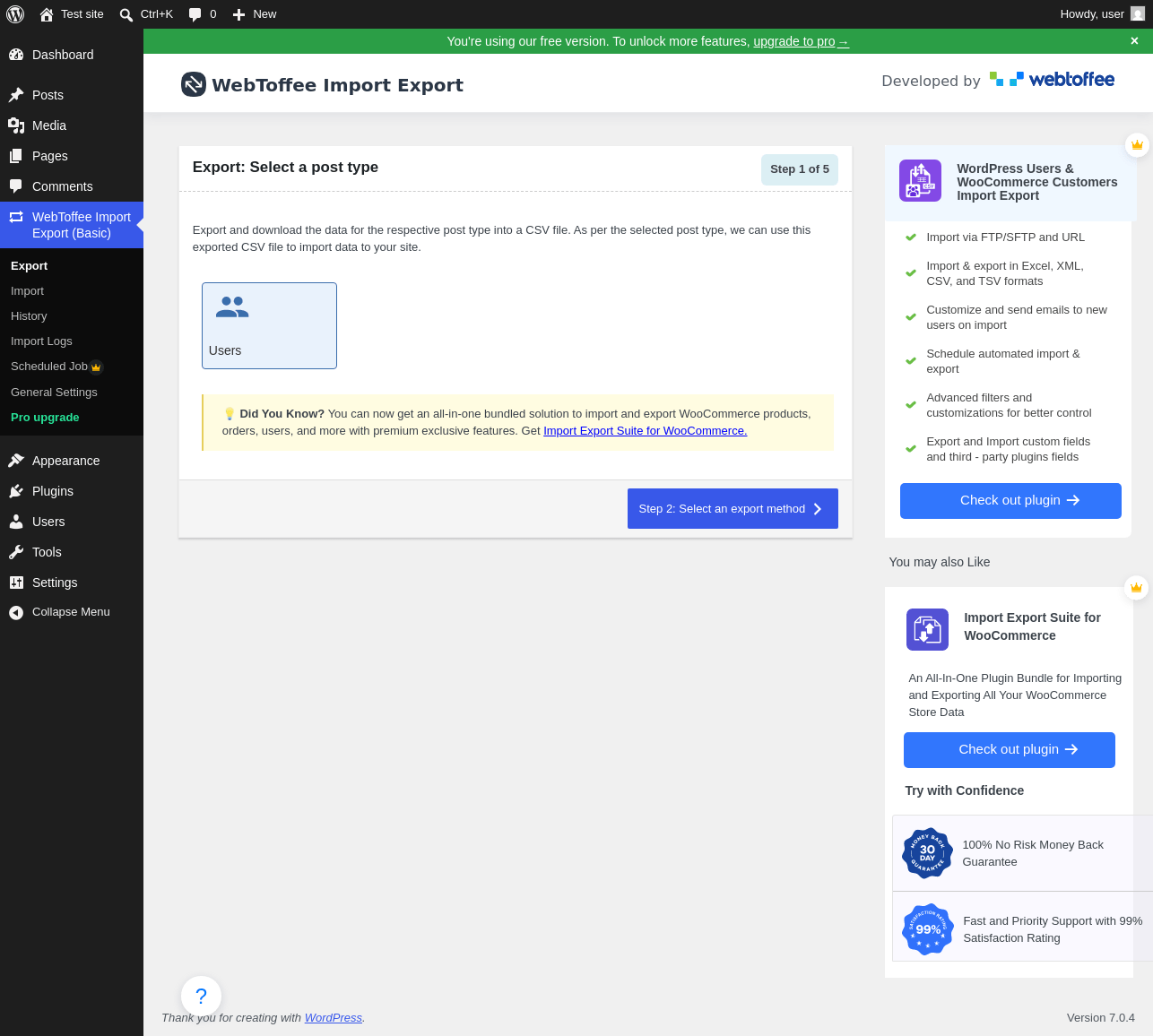Select WebToffee Import Export (Basic) menu

[72, 225]
